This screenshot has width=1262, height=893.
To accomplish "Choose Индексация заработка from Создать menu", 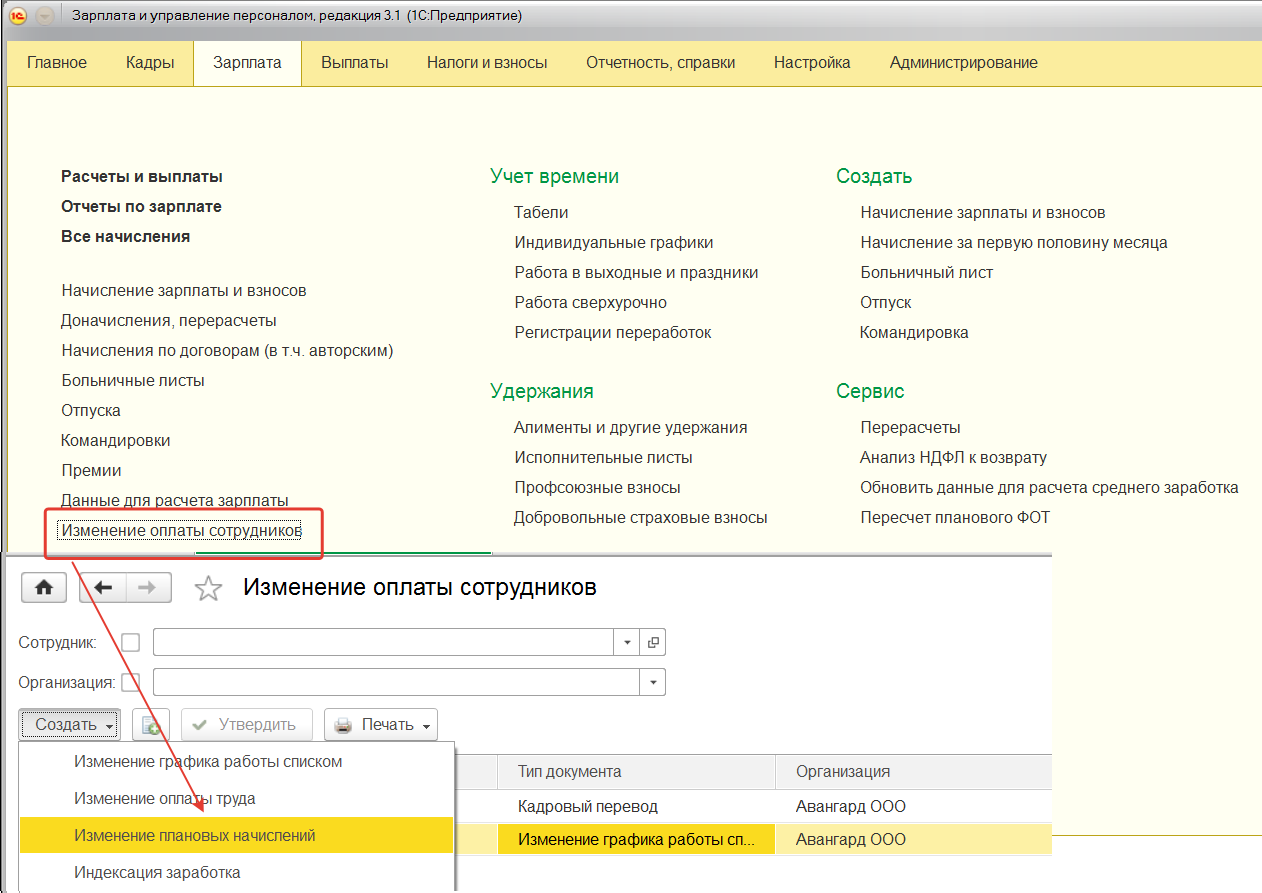I will point(157,872).
